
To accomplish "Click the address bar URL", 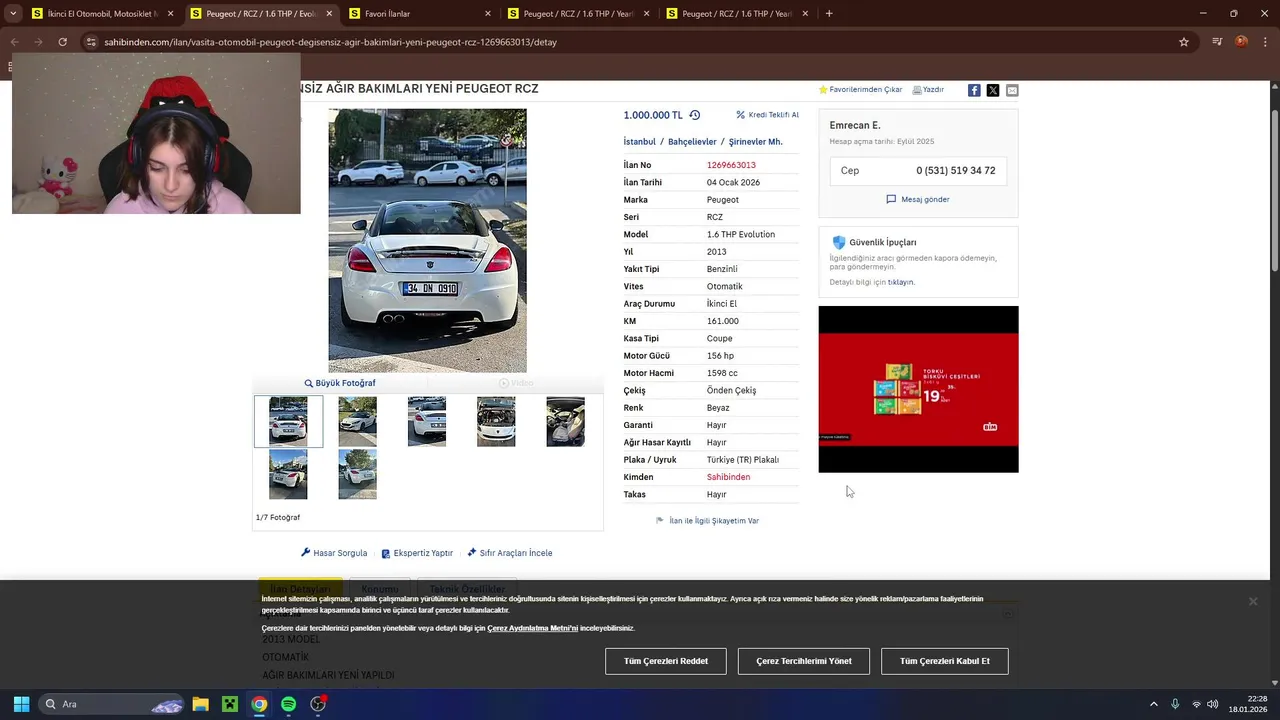I will [x=330, y=42].
